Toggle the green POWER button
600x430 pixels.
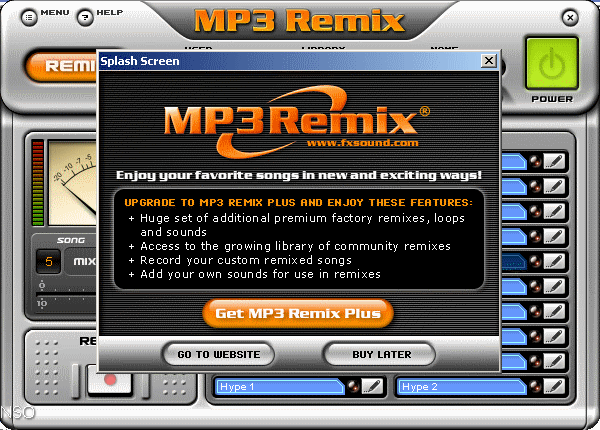(552, 64)
